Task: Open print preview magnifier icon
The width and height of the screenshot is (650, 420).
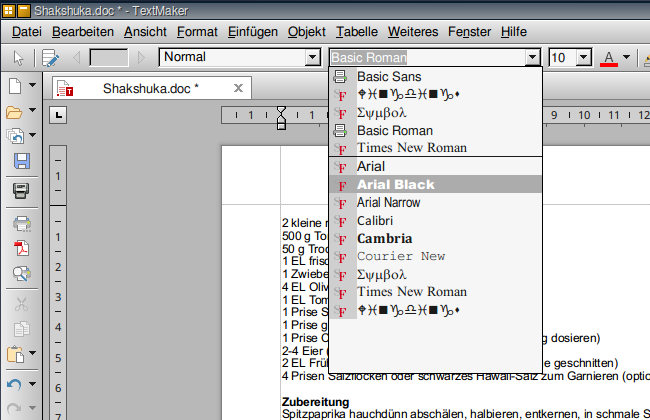Action: [21, 273]
